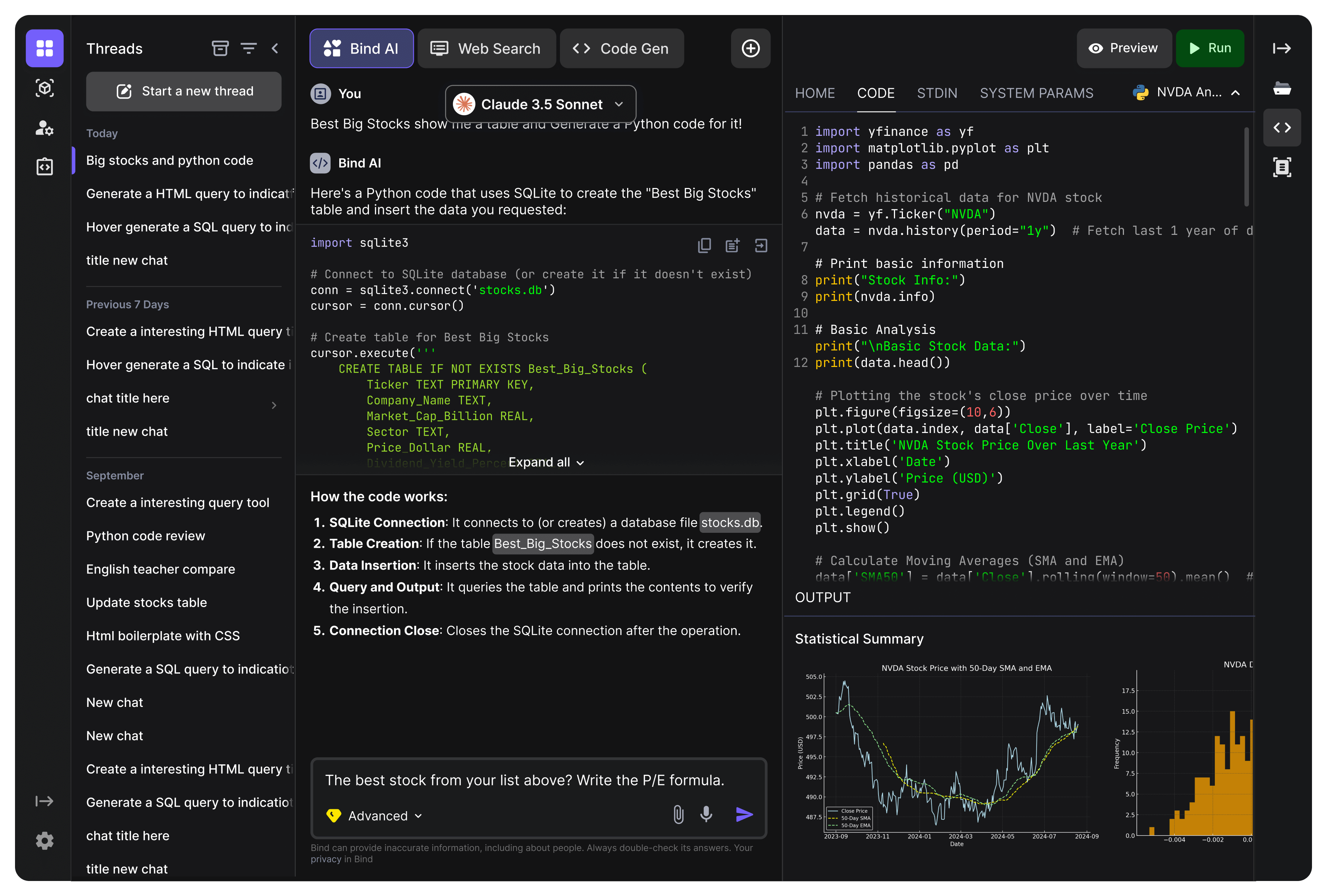Switch to the STDIN tab
Screen dimensions: 1327x896
pyautogui.click(x=937, y=93)
